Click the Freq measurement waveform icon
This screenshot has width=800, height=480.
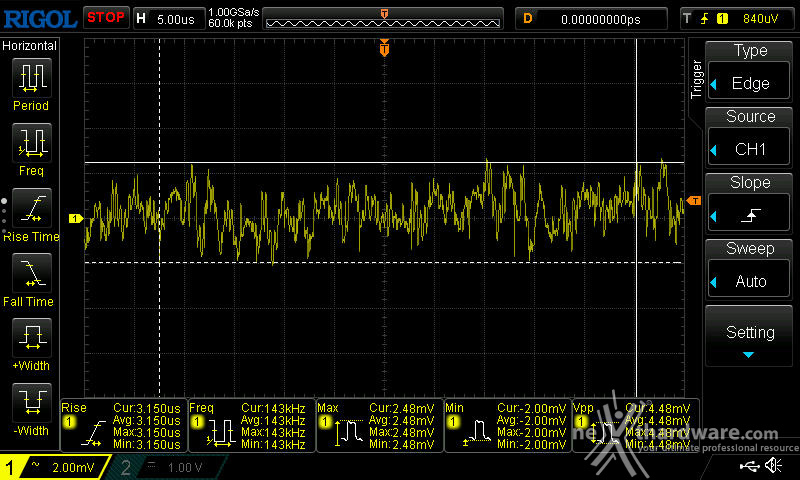[221, 434]
